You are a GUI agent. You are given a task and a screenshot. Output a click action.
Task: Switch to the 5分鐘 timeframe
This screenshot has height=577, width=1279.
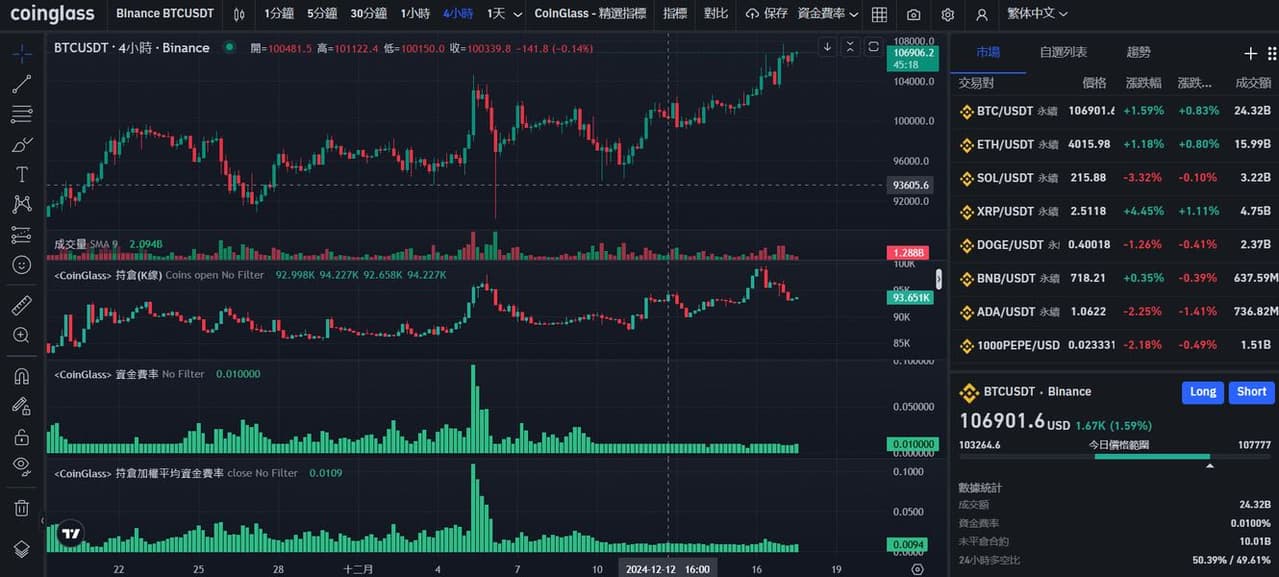322,14
